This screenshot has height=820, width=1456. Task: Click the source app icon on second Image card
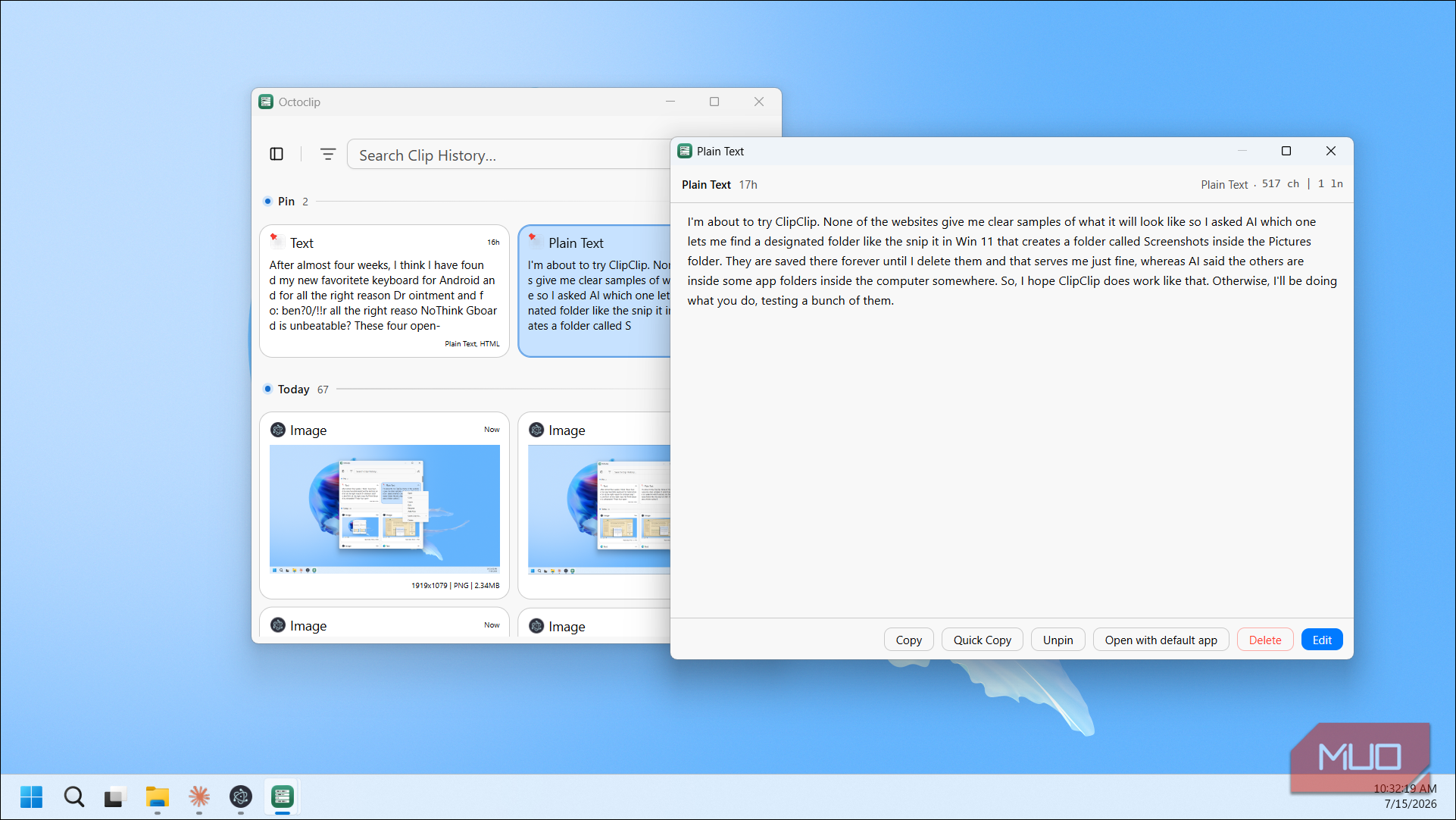[x=536, y=430]
